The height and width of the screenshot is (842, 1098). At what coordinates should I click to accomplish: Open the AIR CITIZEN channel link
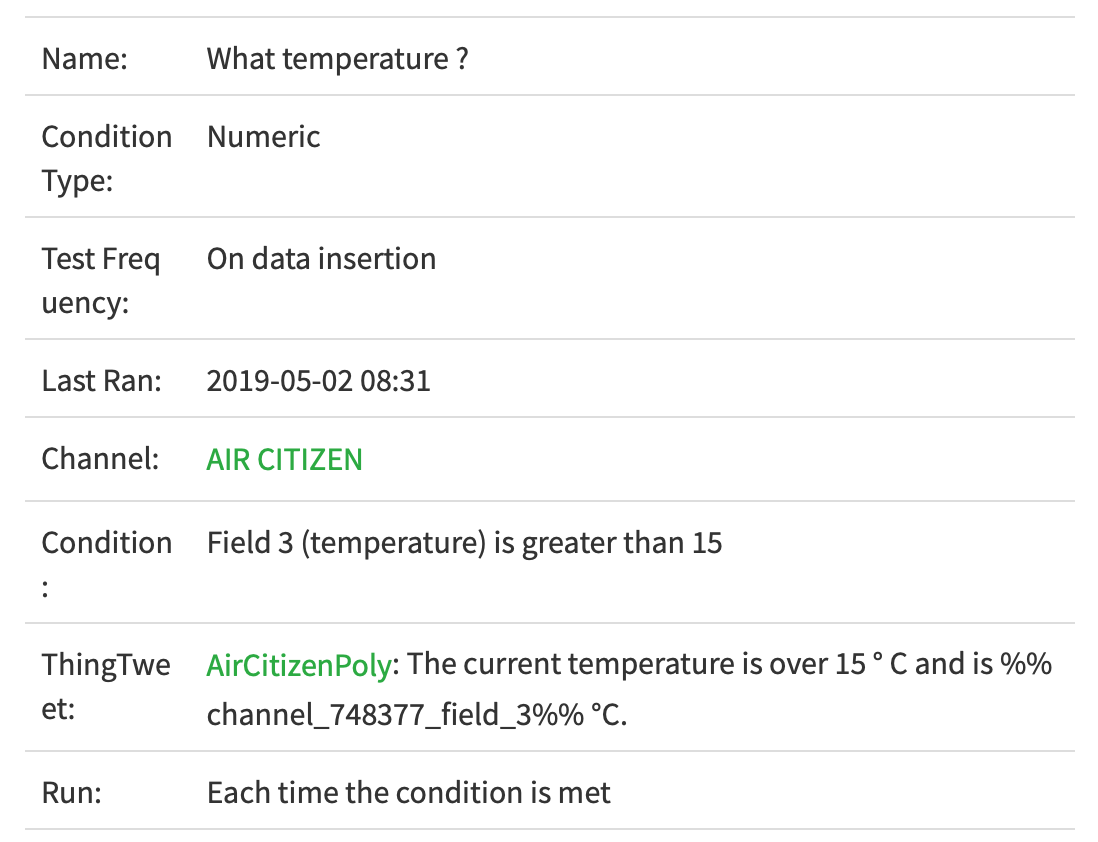[284, 460]
